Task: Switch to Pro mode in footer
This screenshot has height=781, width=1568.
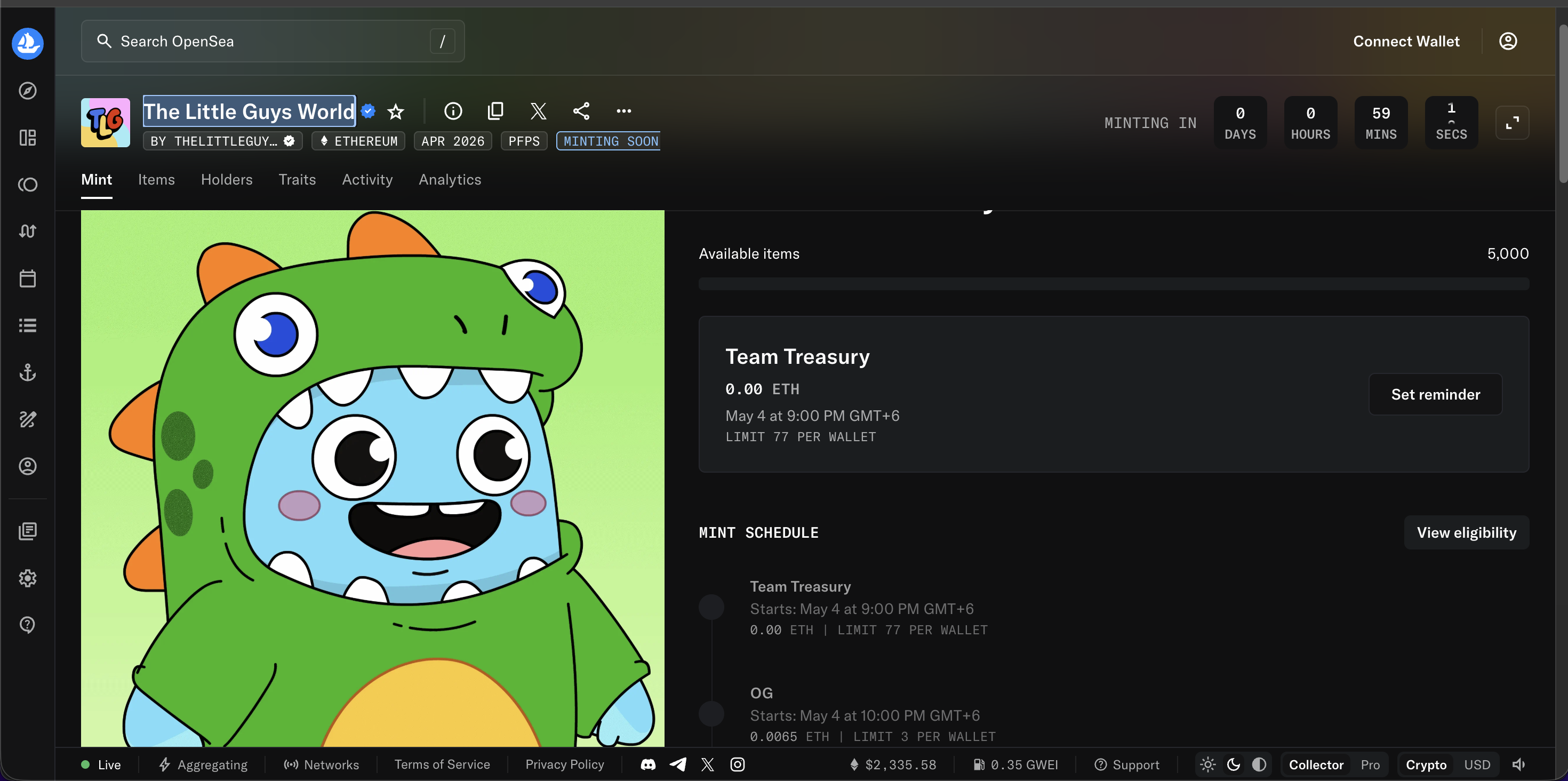Action: click(x=1370, y=764)
